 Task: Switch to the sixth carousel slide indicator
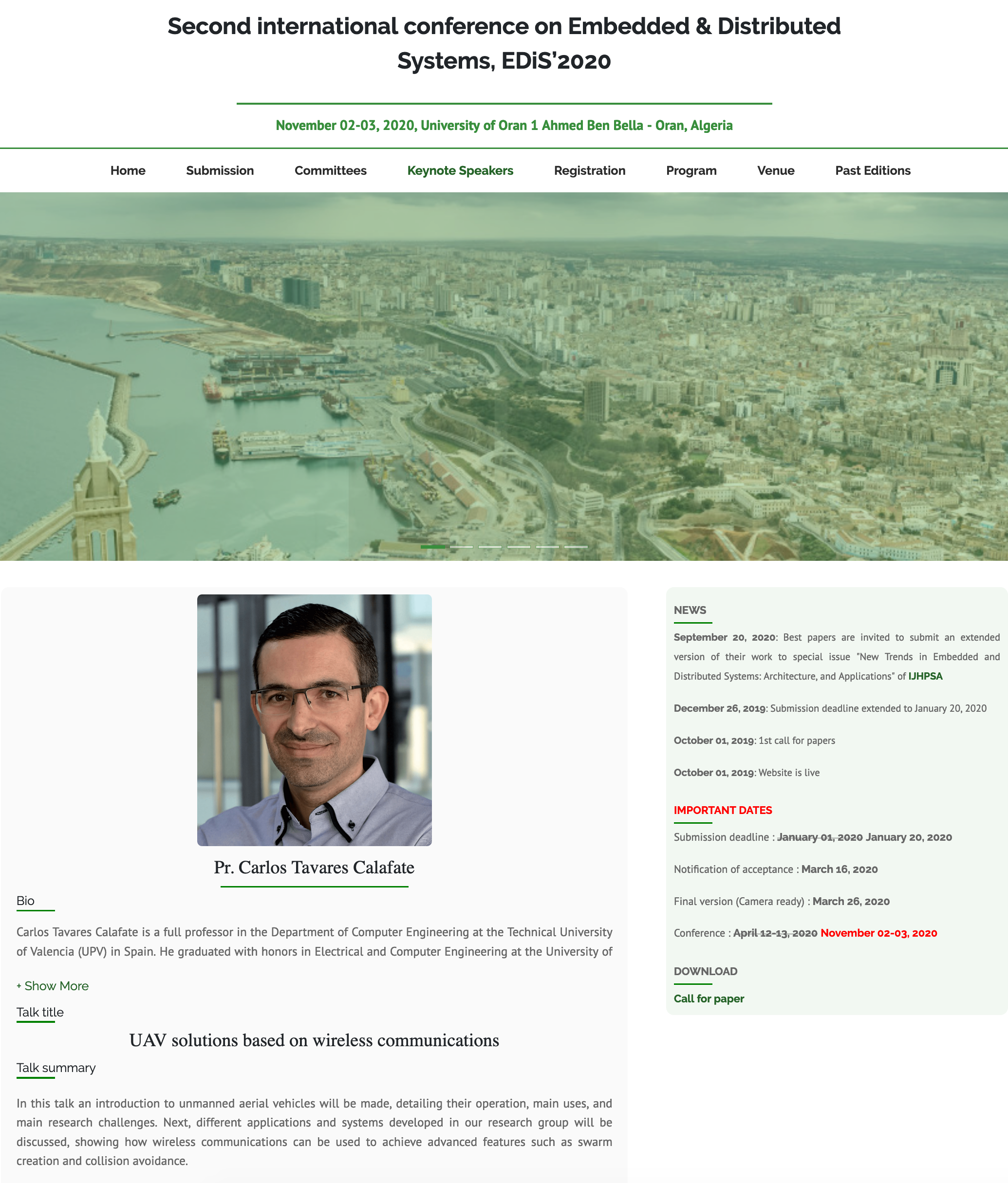click(576, 547)
